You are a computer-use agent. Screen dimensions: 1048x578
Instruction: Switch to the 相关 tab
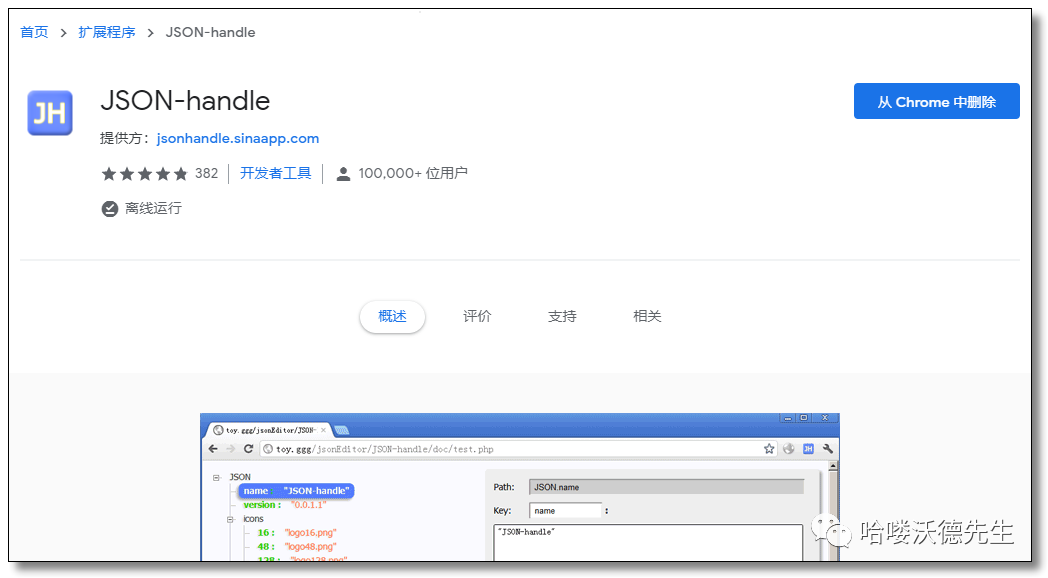click(x=647, y=316)
